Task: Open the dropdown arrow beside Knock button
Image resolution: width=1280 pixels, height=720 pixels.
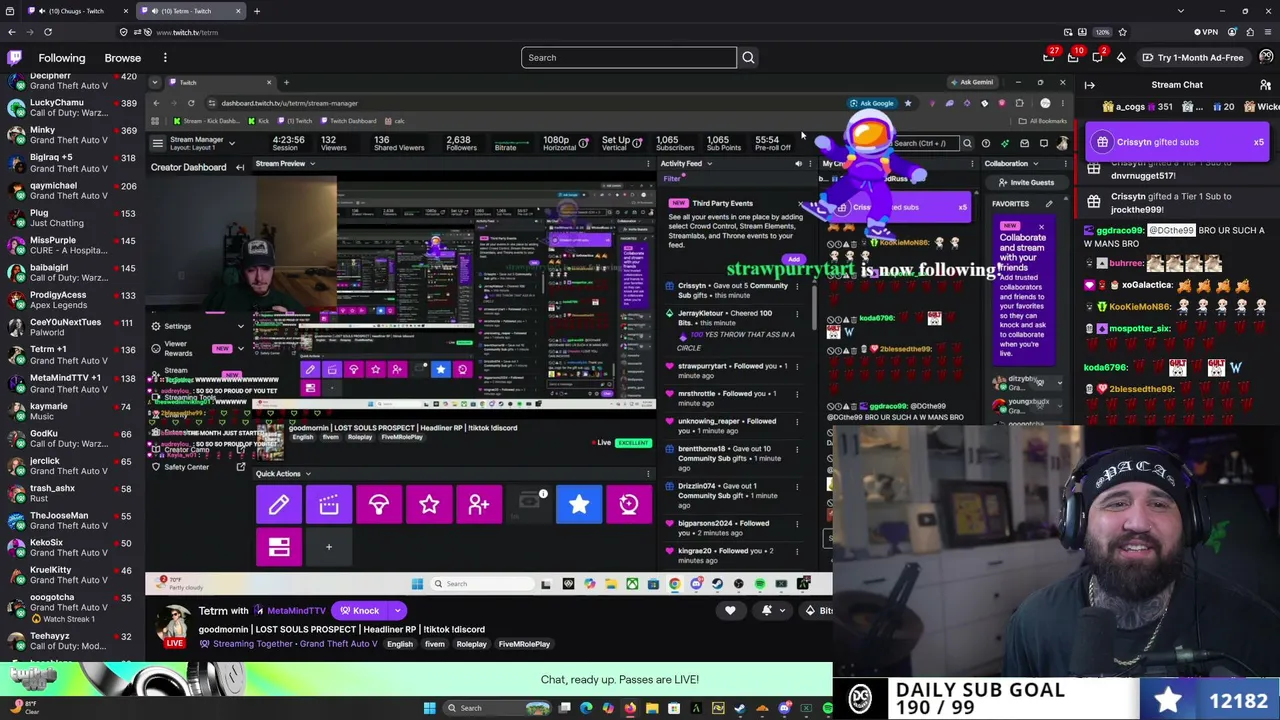Action: (397, 611)
